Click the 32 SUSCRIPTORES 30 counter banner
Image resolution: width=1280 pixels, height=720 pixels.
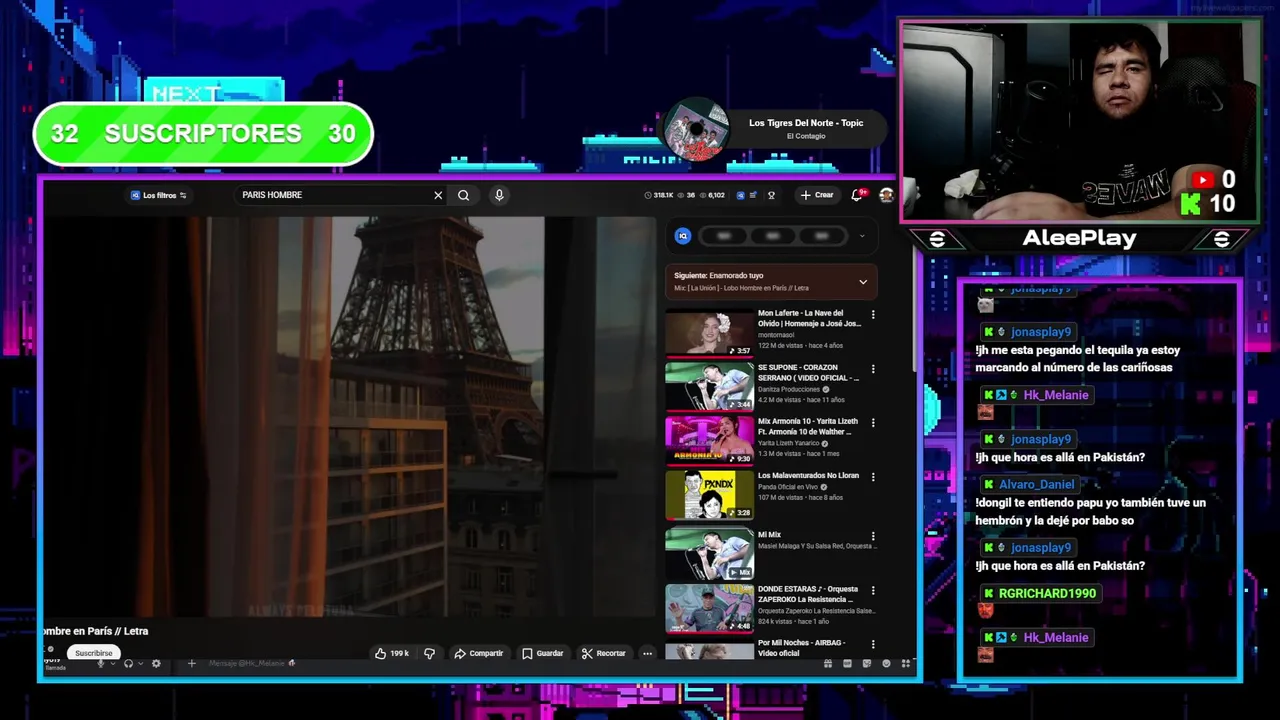click(203, 133)
